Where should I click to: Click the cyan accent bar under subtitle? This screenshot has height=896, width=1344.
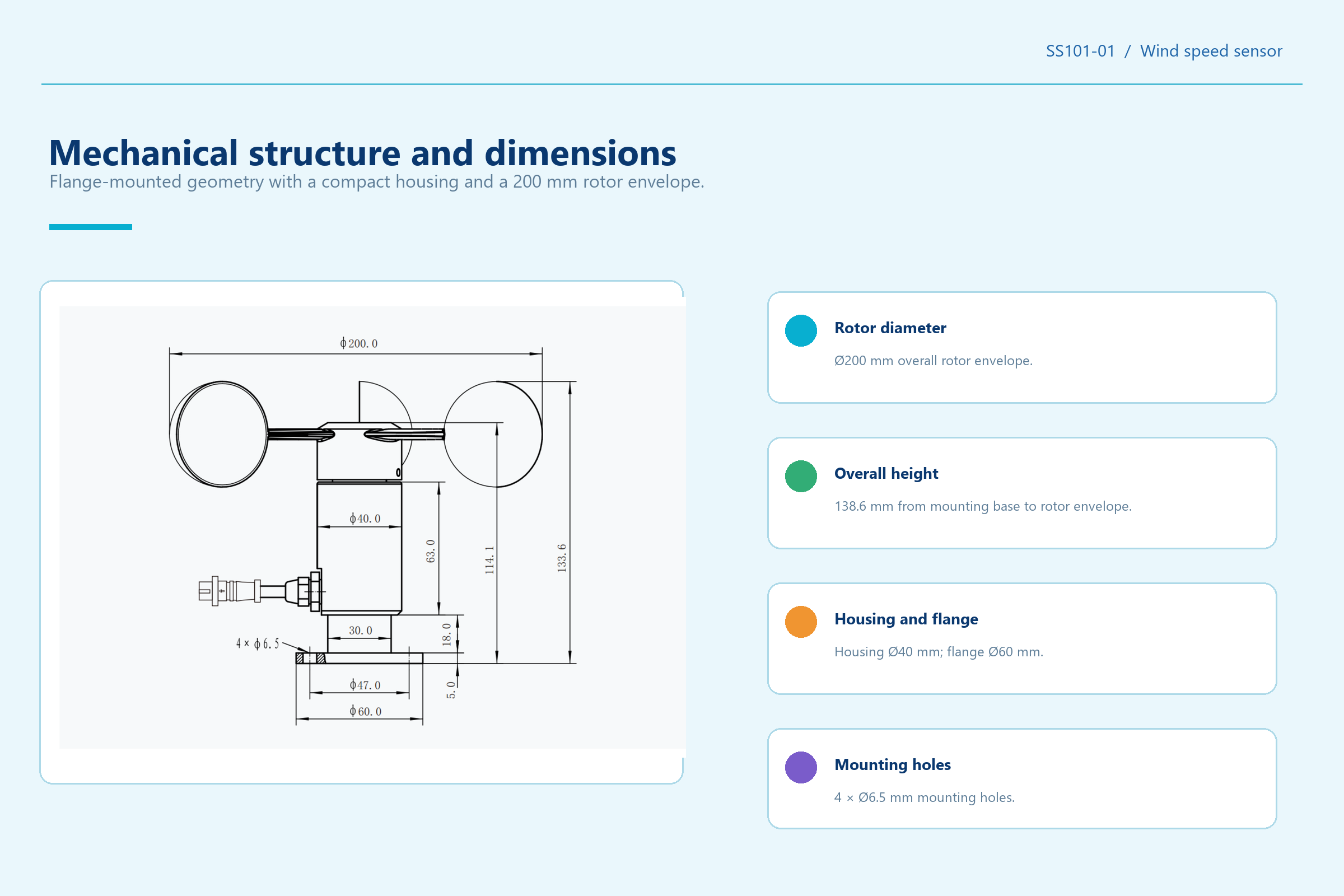[x=90, y=227]
